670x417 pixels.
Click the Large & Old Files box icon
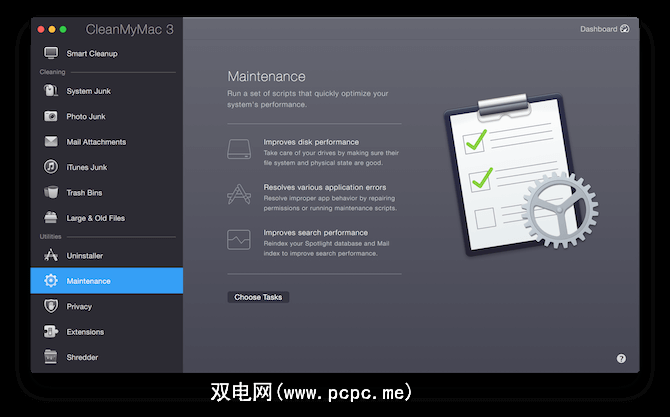point(51,217)
